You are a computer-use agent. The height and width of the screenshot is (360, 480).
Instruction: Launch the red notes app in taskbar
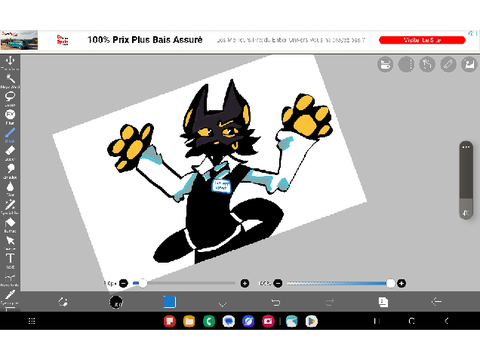click(170, 321)
